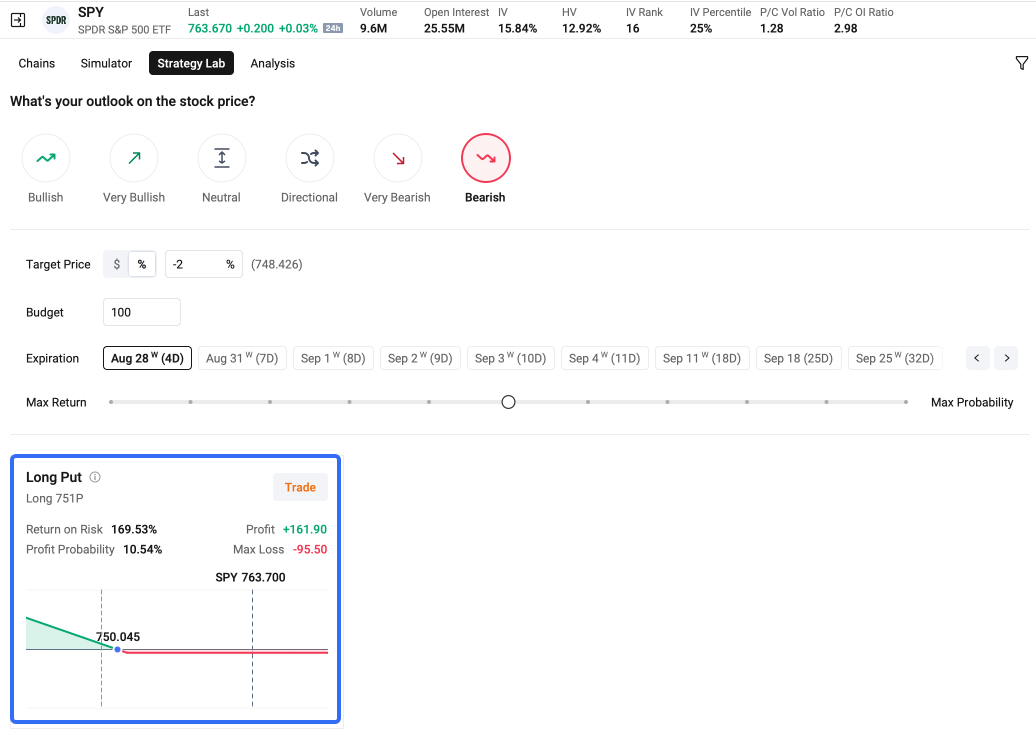Screen dimensions: 1036x742
Task: Open the Strategy Lab tab
Action: tap(192, 63)
